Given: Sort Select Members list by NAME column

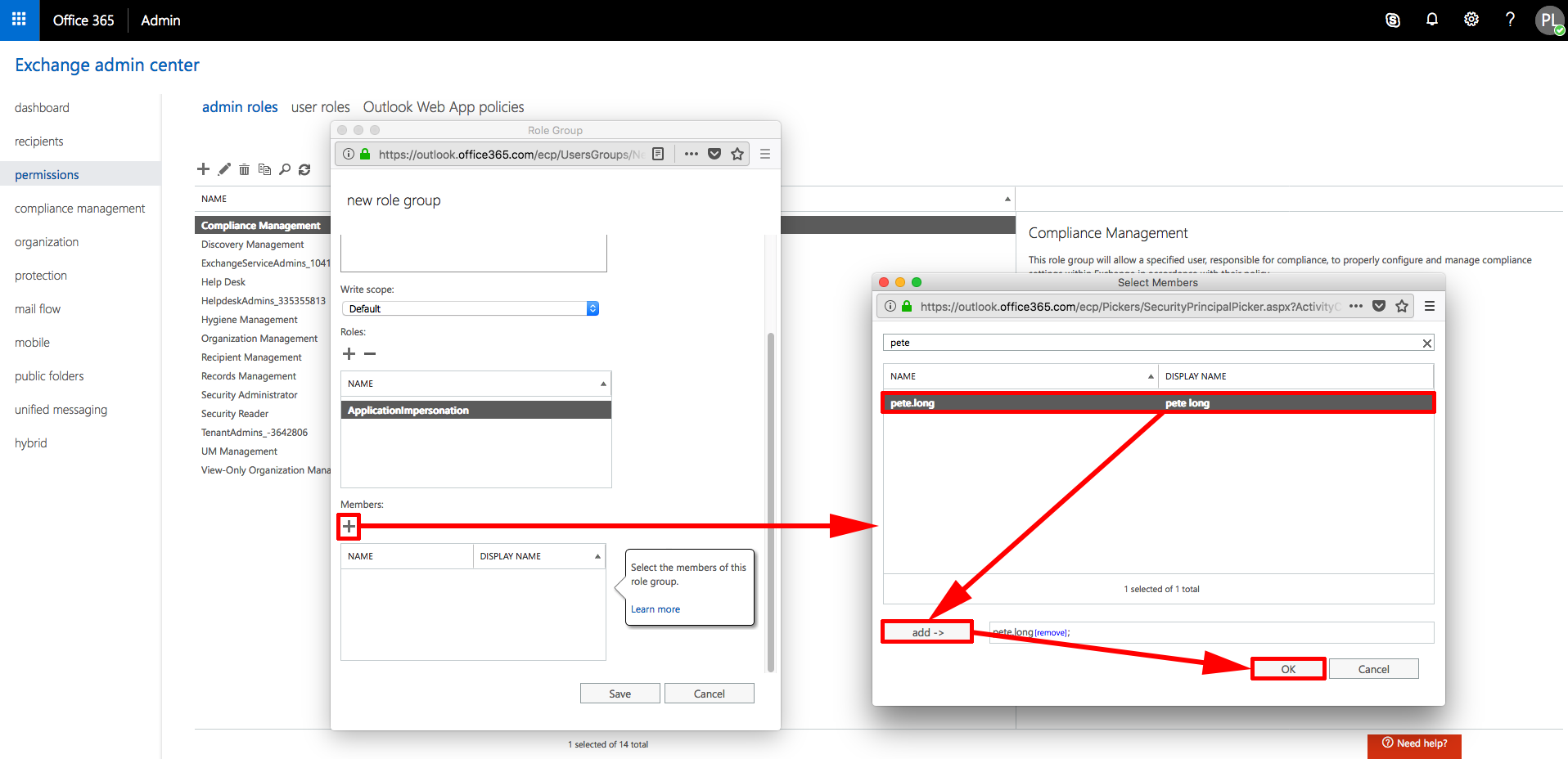Looking at the screenshot, I should point(1021,376).
